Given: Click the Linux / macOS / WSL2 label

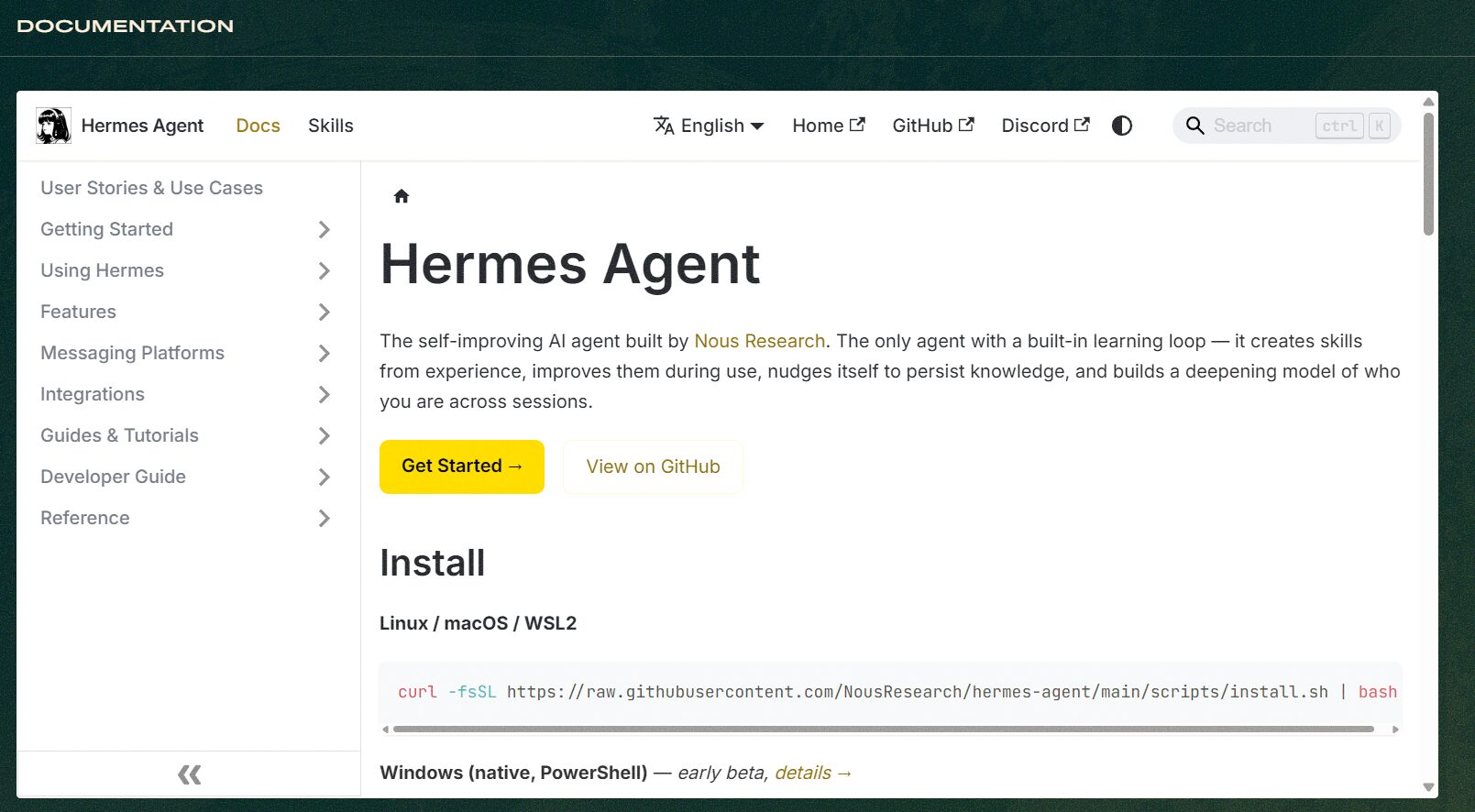Looking at the screenshot, I should click(478, 623).
